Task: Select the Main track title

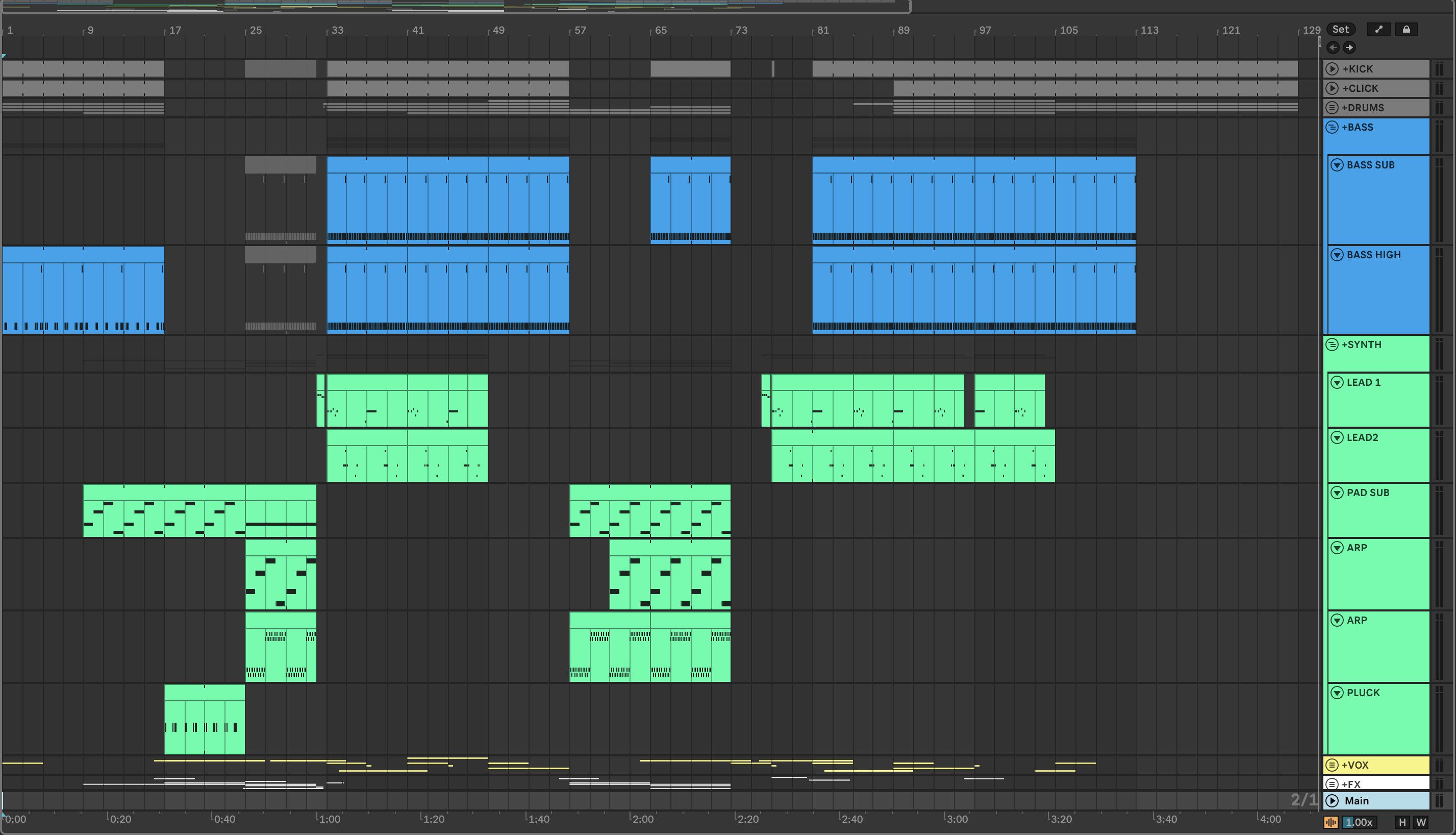Action: point(1356,801)
